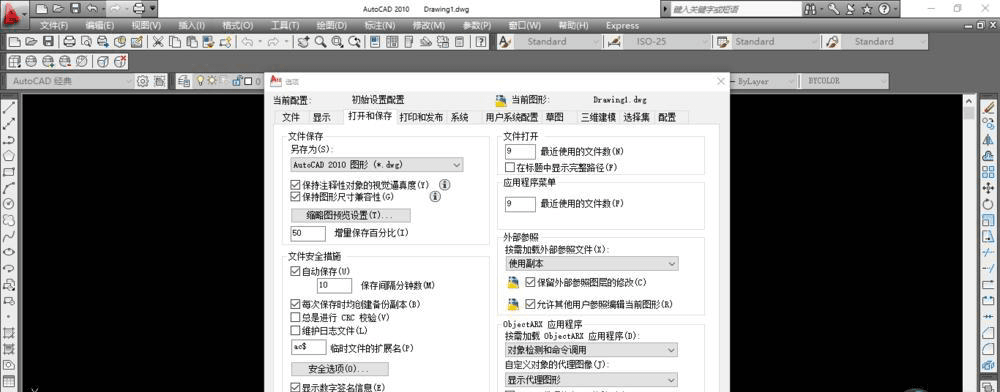Click the 增量保存百分比 input field

point(308,233)
